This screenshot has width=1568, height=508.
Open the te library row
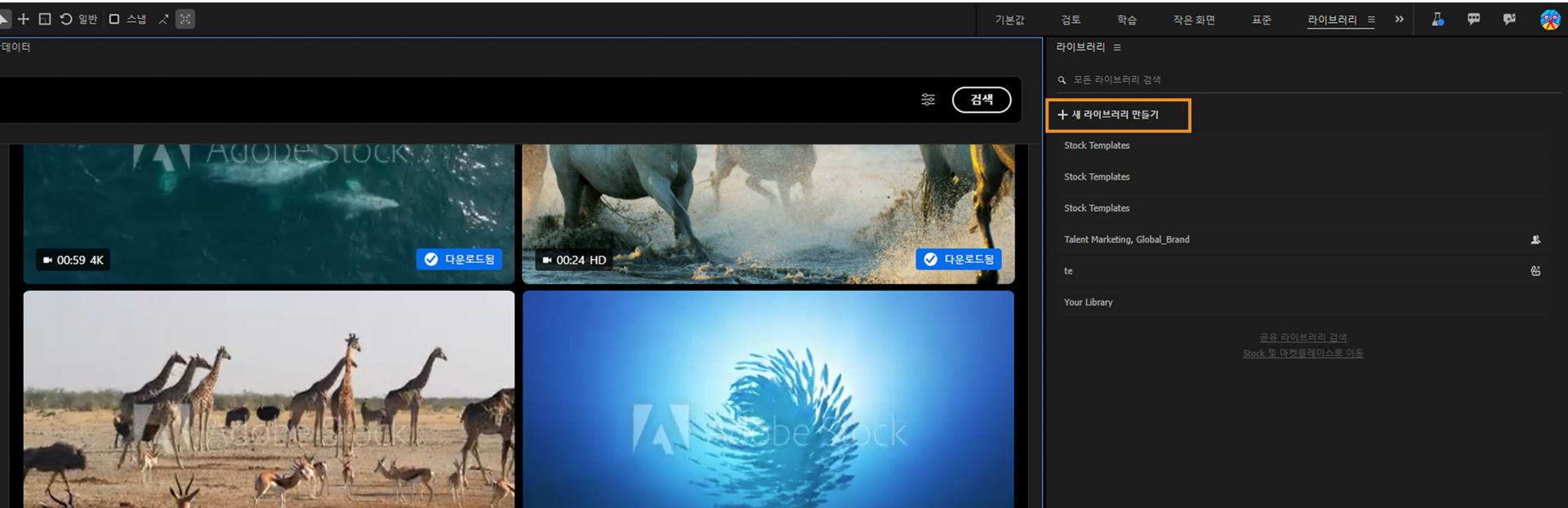click(x=1303, y=271)
